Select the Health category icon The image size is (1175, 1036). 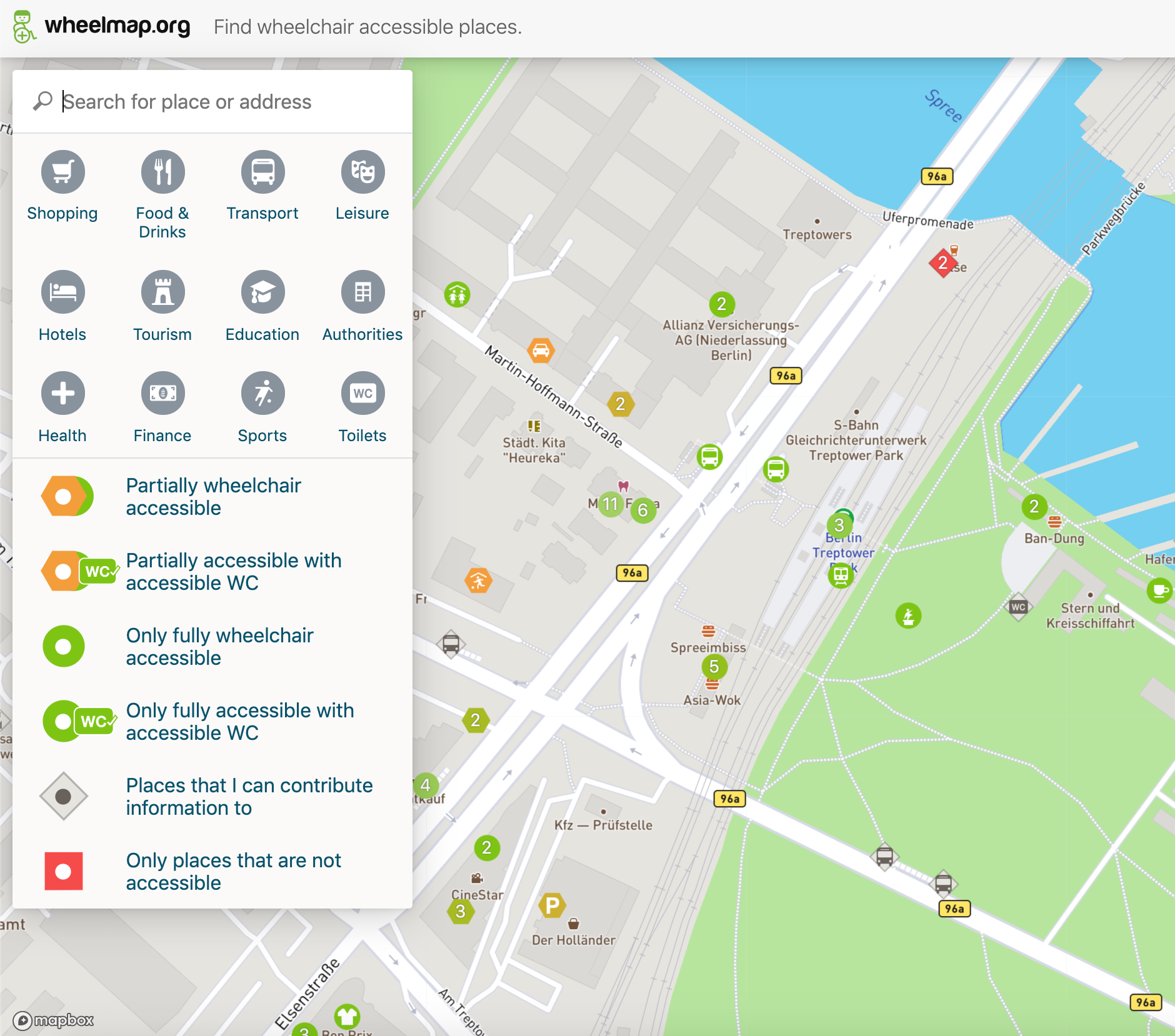pos(62,393)
